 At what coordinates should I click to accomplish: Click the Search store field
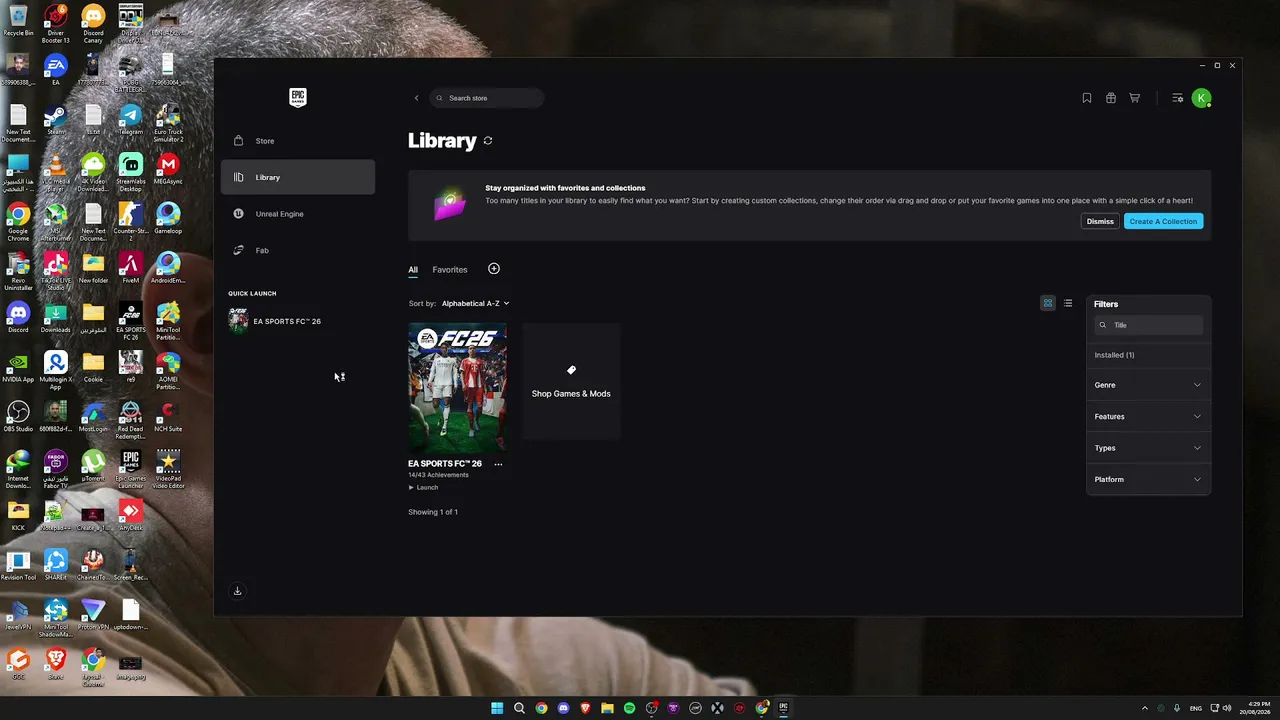tap(487, 98)
